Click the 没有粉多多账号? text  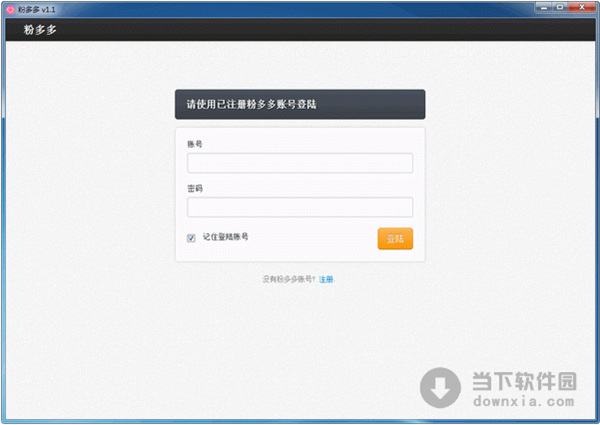pyautogui.click(x=289, y=280)
